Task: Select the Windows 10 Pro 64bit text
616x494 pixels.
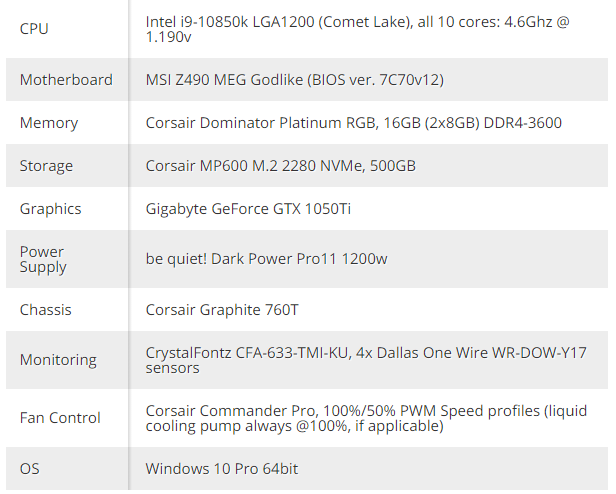Action: pos(222,468)
